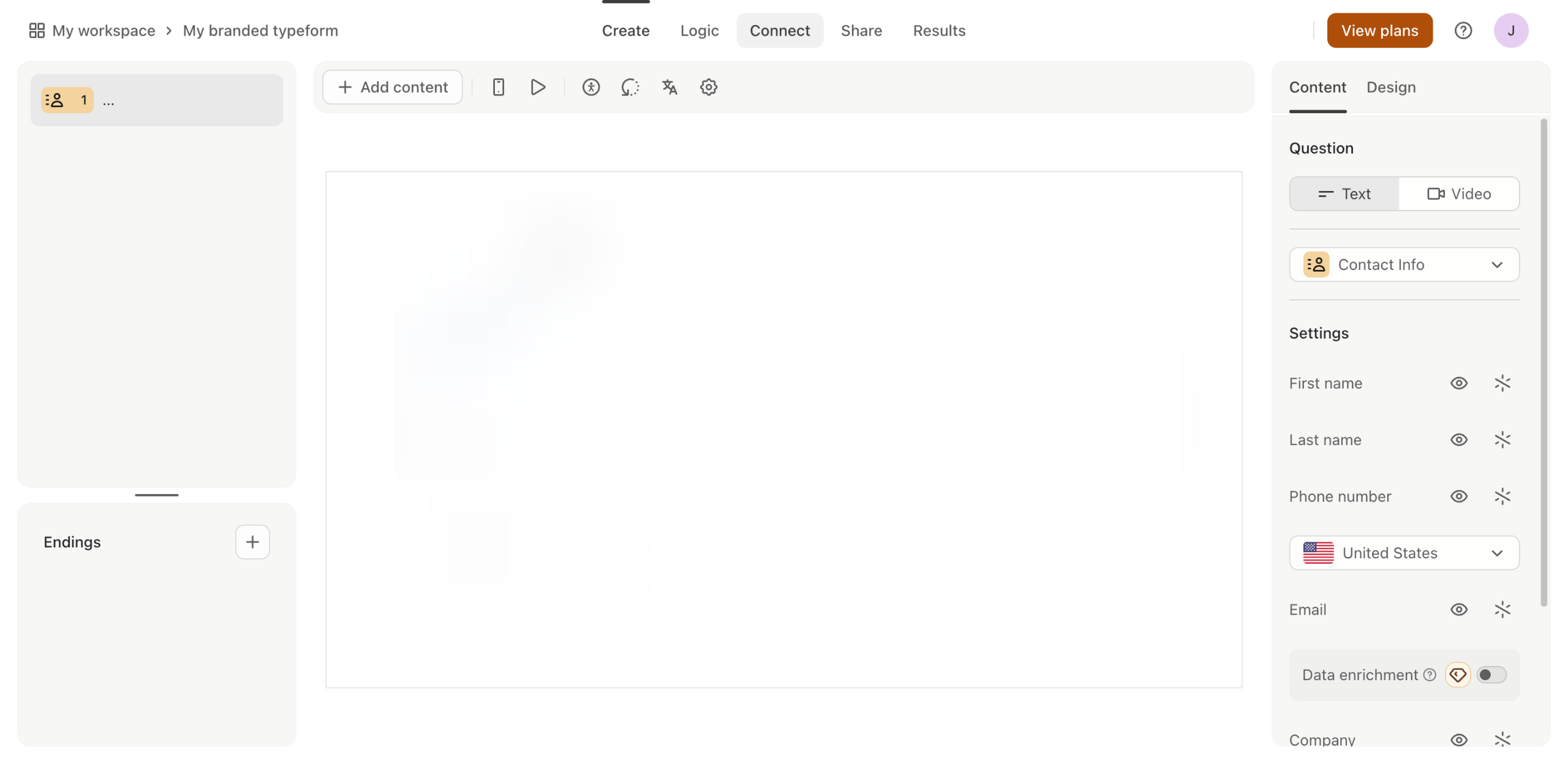Switch to the Logic tab

click(x=699, y=30)
